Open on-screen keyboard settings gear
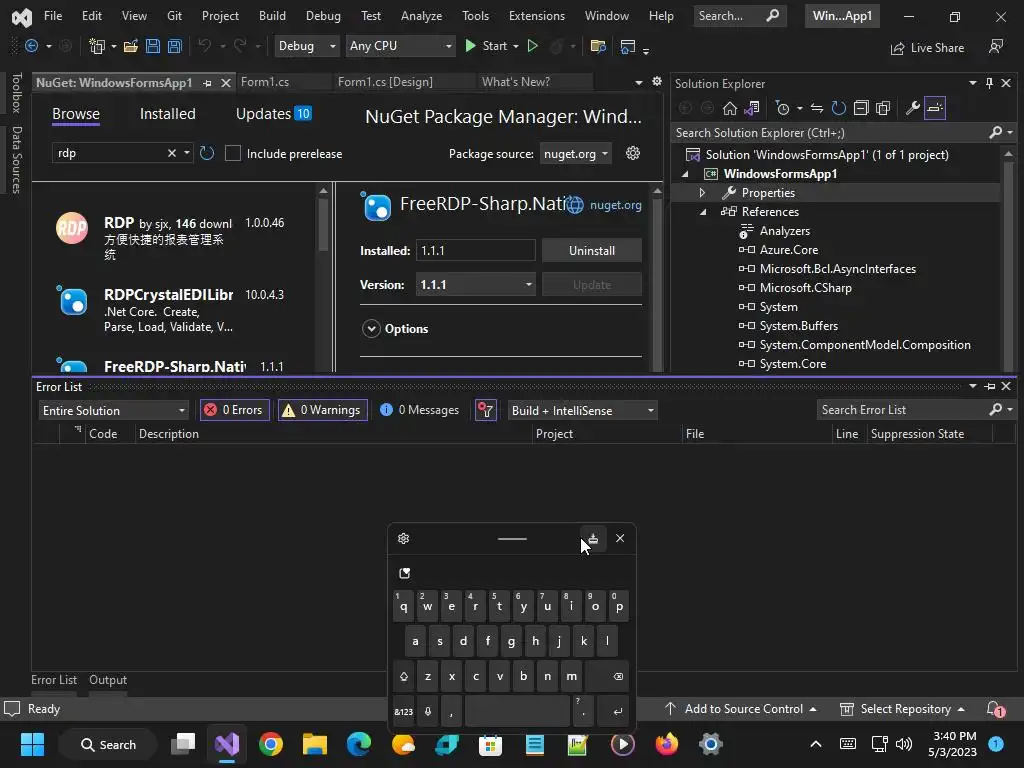 [x=404, y=538]
